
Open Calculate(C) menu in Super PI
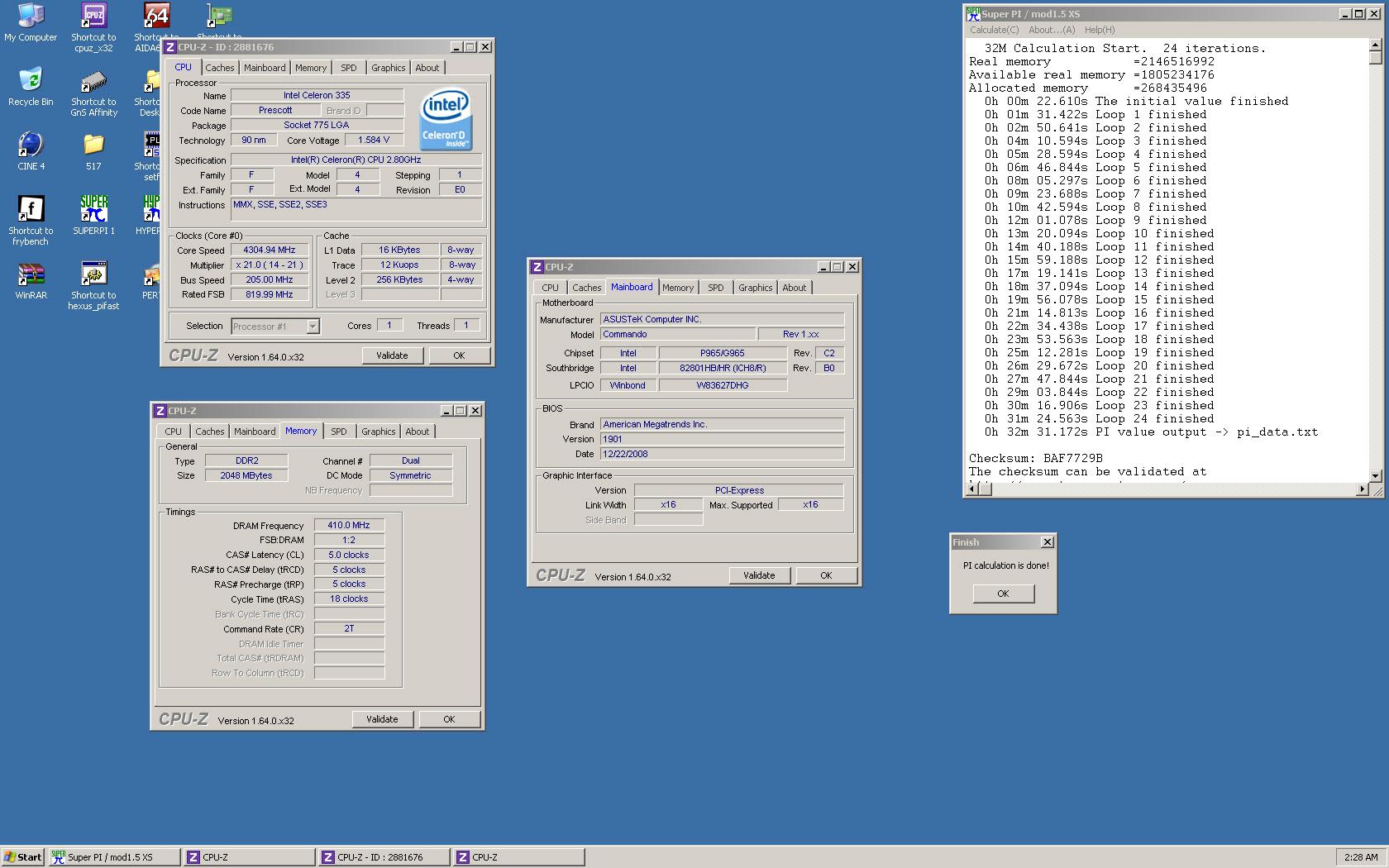(994, 30)
